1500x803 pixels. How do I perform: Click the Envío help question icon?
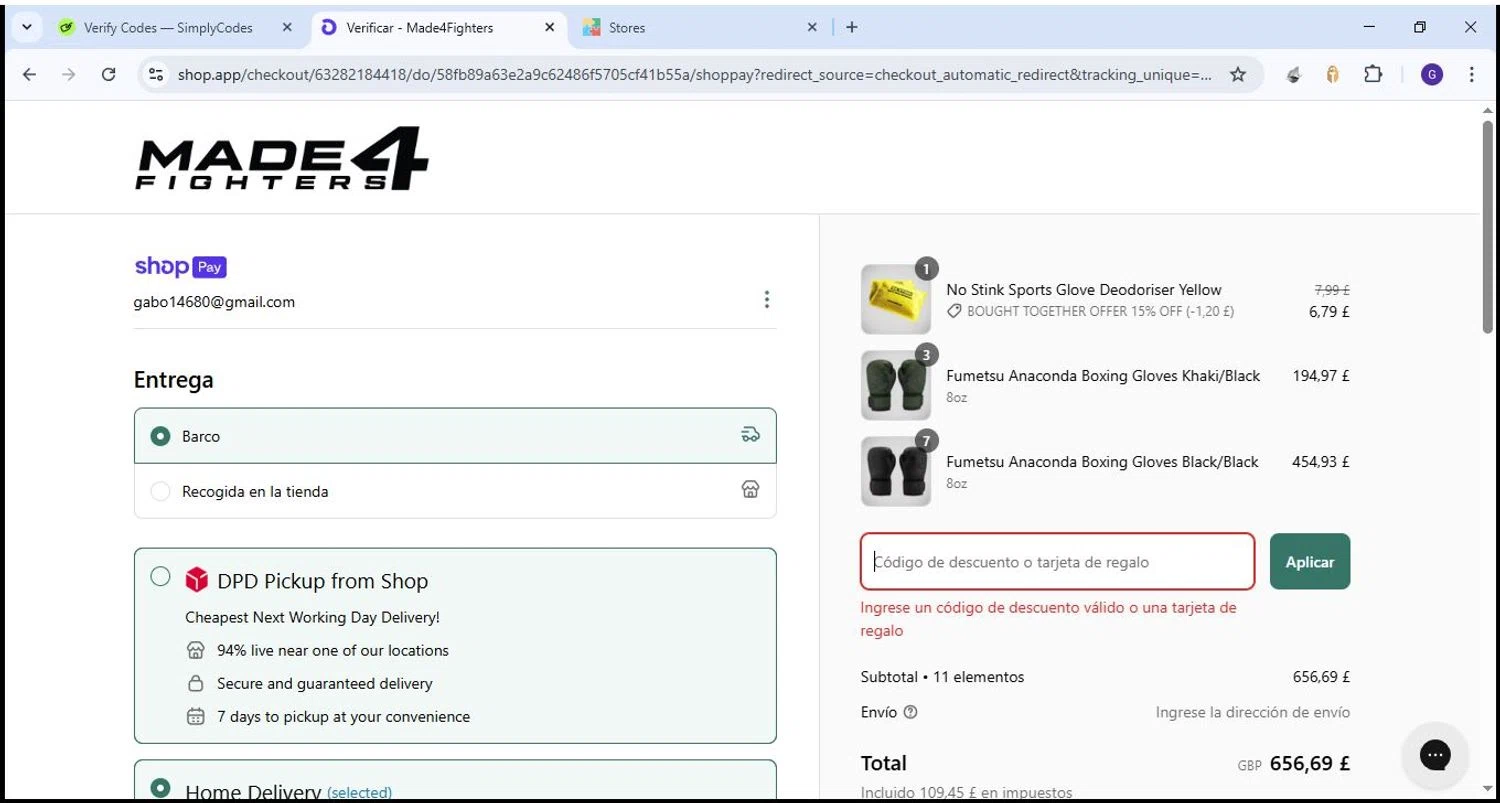[910, 713]
